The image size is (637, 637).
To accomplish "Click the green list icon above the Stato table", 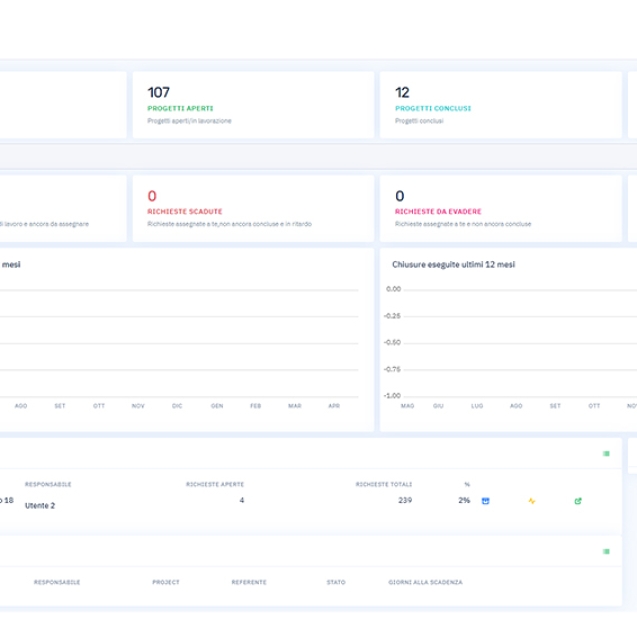I will (606, 551).
